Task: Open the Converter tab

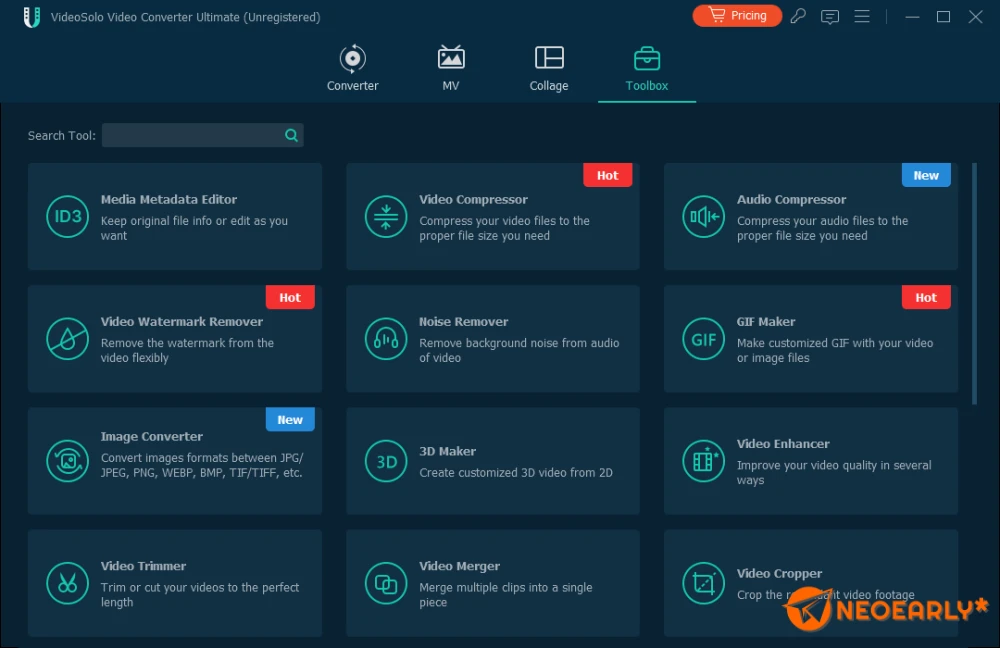Action: pyautogui.click(x=352, y=68)
